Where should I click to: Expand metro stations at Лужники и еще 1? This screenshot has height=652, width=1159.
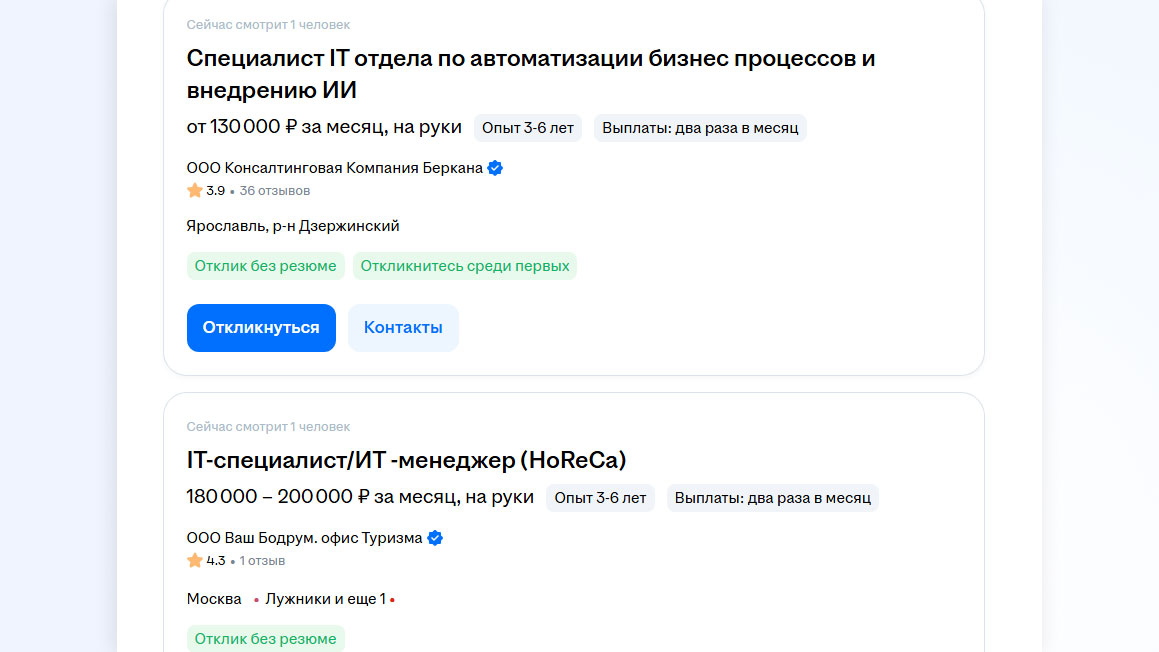[325, 599]
